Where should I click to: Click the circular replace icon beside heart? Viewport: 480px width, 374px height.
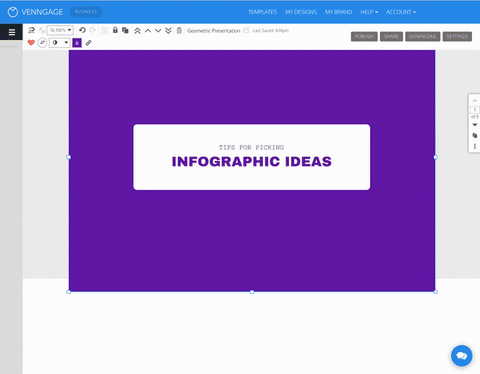42,43
